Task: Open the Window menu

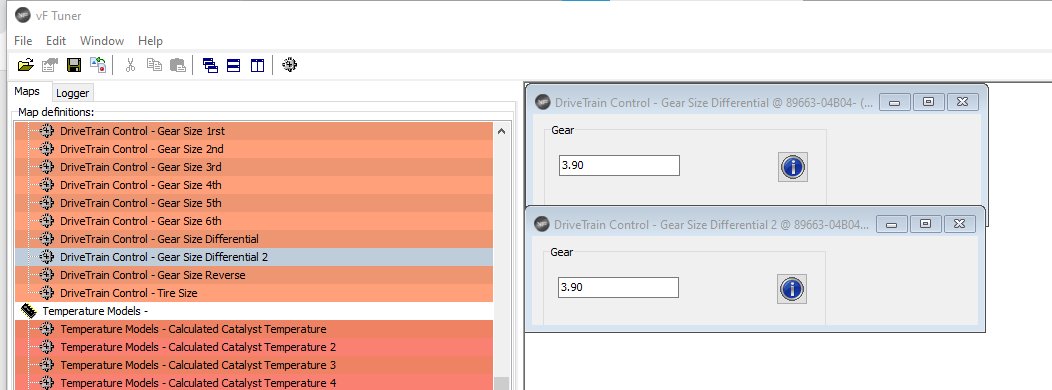Action: tap(102, 41)
